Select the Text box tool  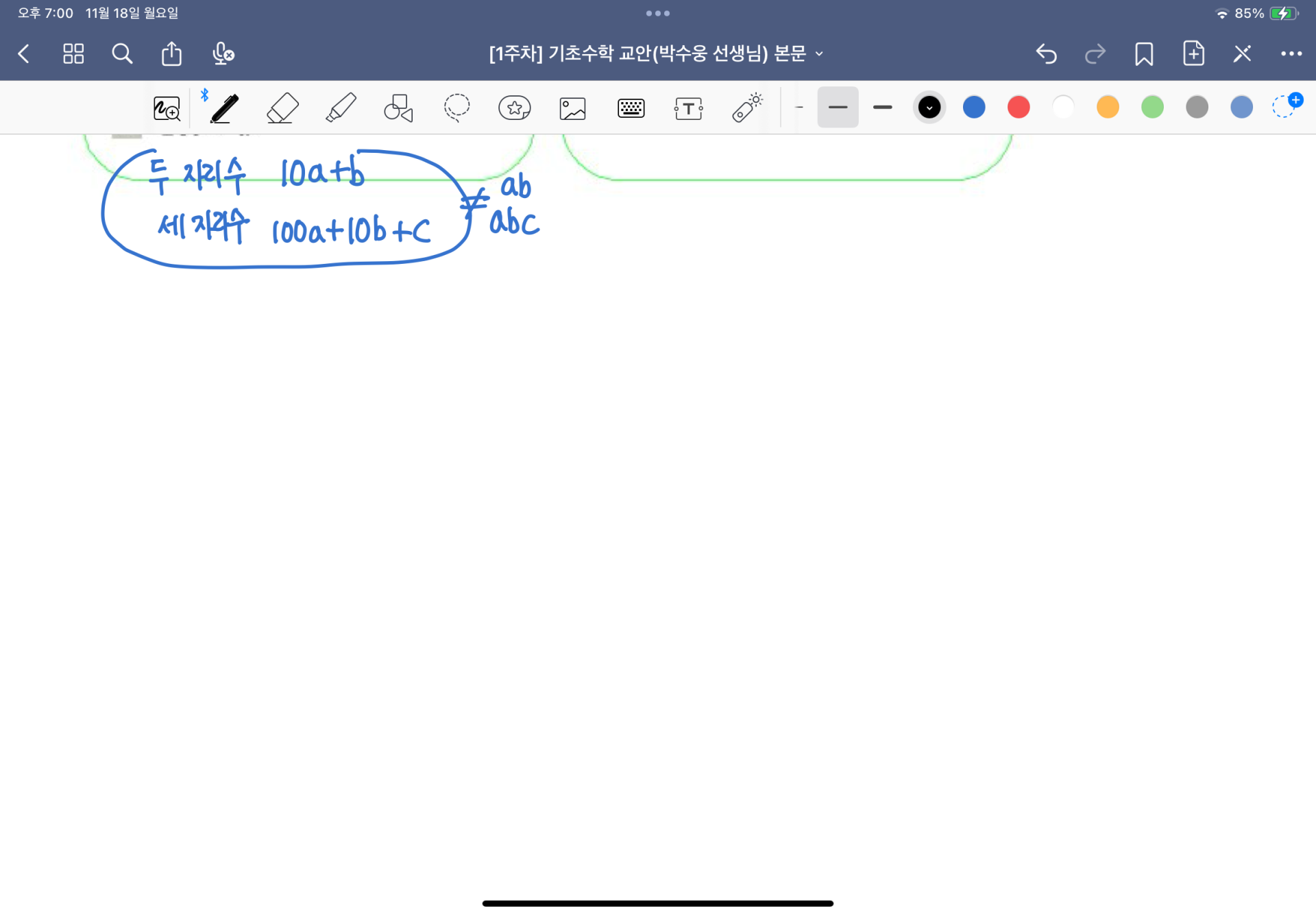(x=688, y=108)
